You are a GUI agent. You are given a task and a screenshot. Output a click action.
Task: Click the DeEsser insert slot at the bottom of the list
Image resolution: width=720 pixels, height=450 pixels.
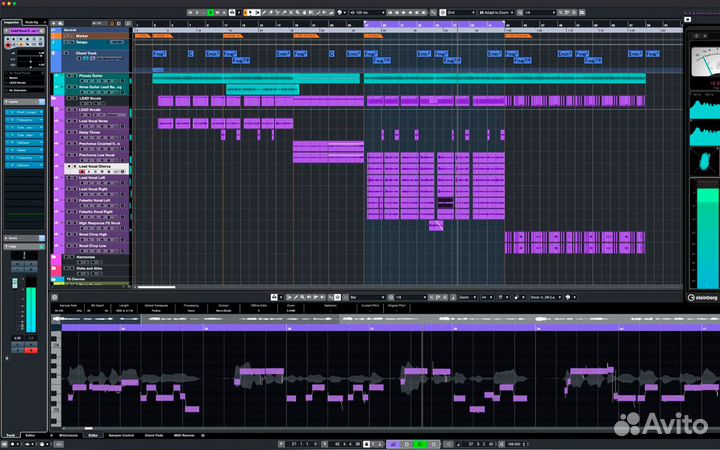pyautogui.click(x=24, y=165)
